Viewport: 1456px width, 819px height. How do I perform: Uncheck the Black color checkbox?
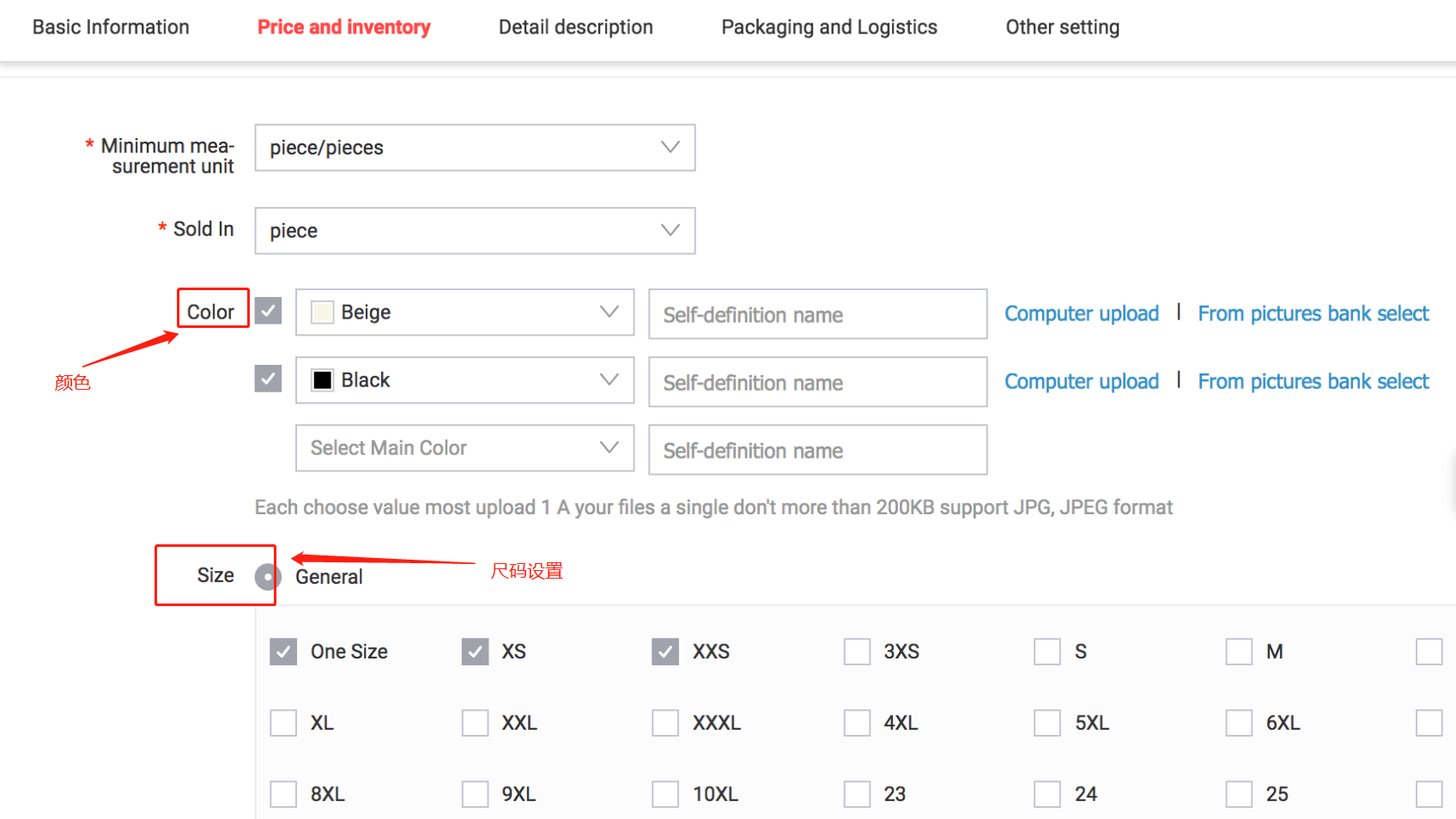click(268, 379)
